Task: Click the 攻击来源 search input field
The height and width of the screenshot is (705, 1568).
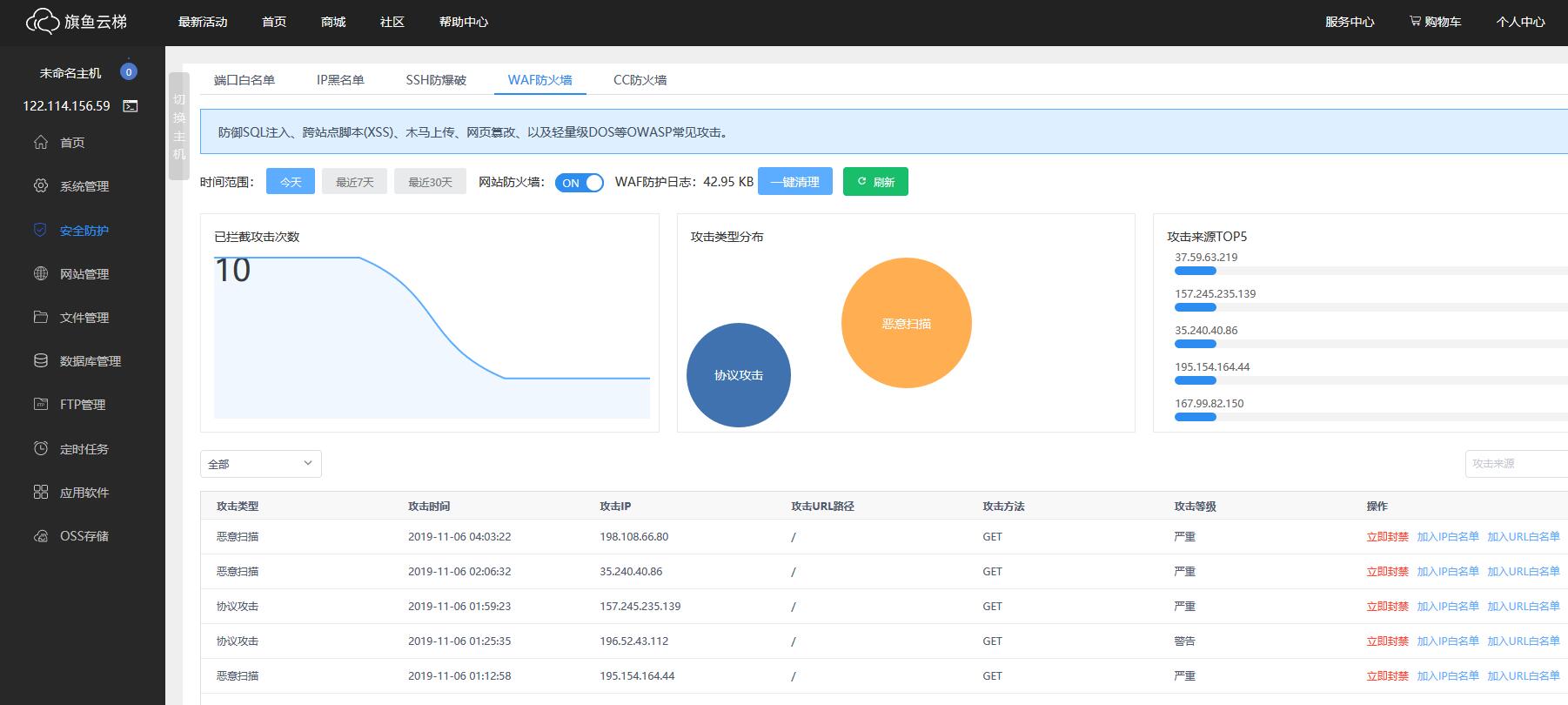Action: coord(1517,464)
